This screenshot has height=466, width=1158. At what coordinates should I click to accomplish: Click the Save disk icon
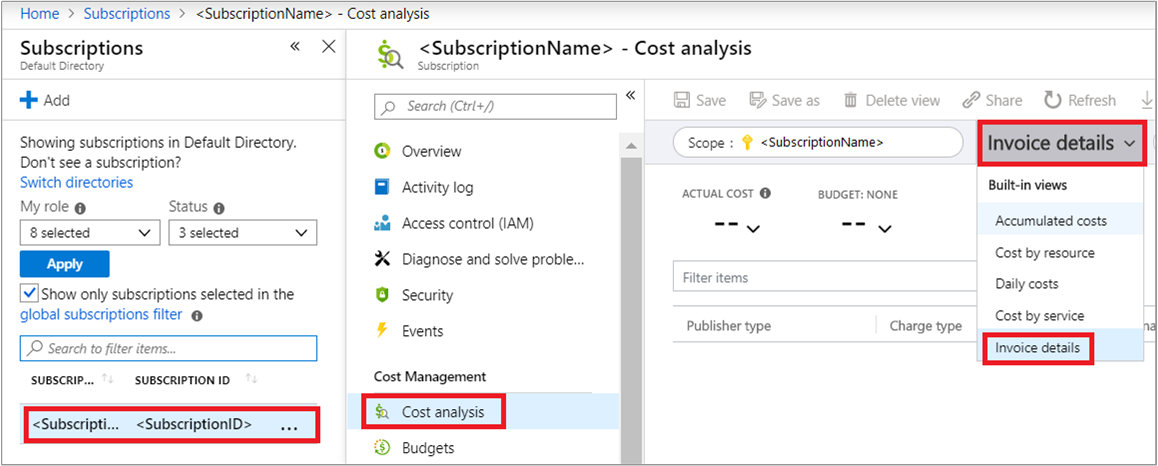click(x=682, y=100)
